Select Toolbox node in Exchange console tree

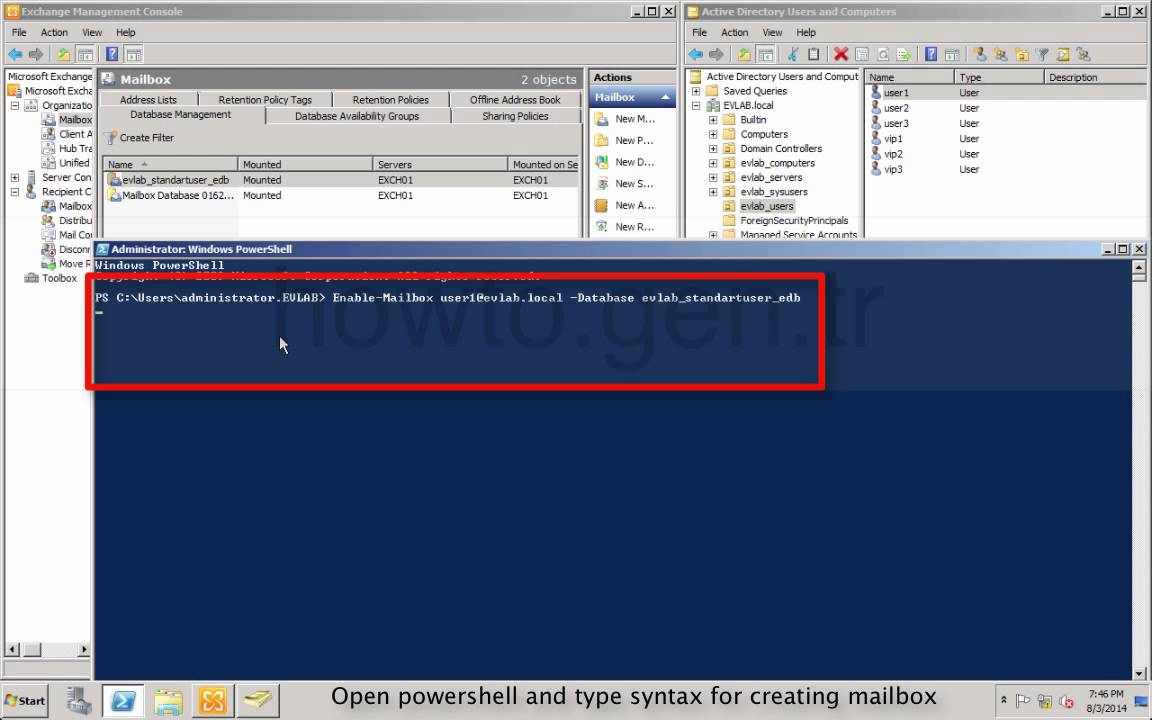(60, 278)
